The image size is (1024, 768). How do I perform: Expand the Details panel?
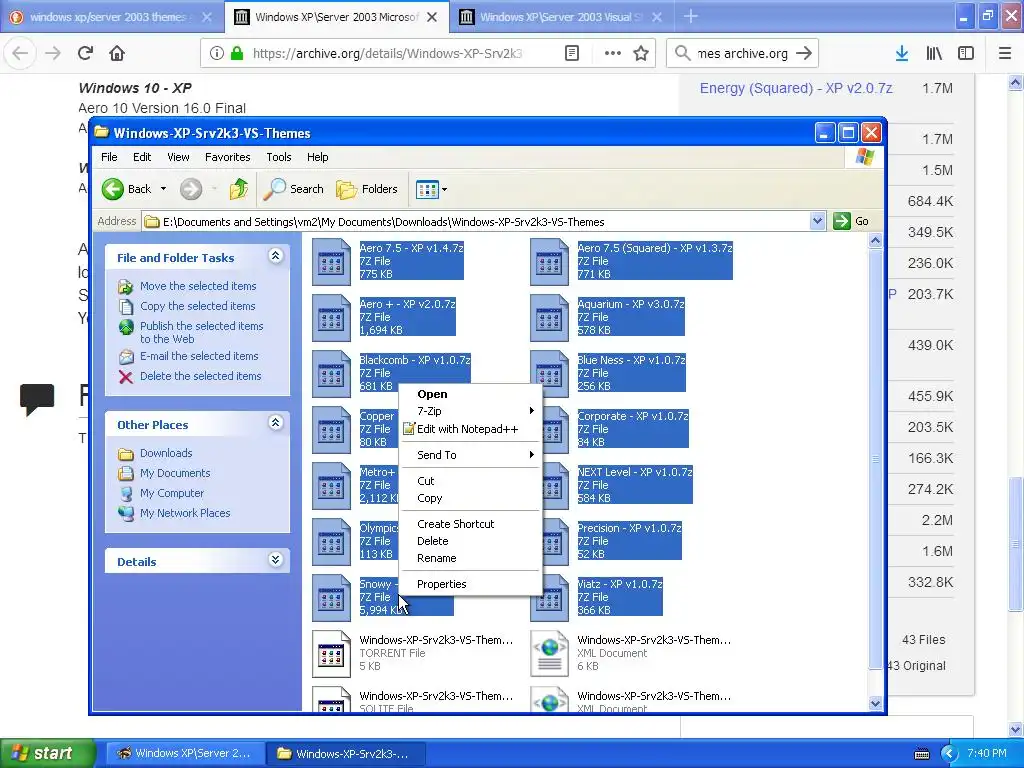(x=276, y=560)
